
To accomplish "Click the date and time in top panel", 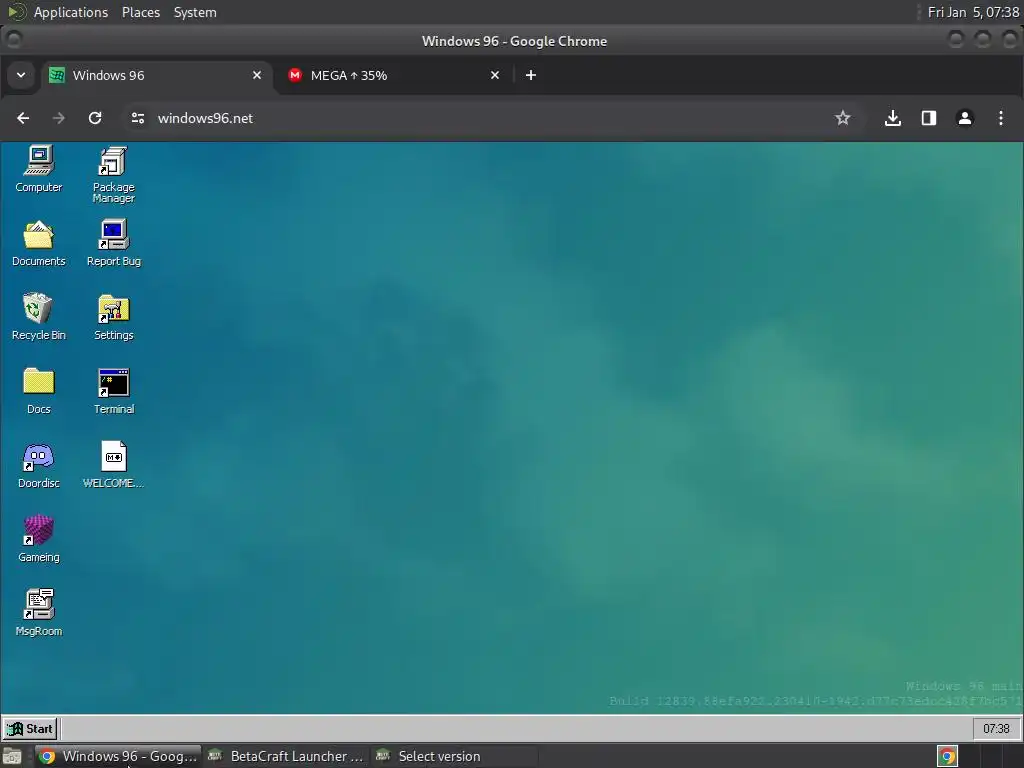I will point(973,12).
